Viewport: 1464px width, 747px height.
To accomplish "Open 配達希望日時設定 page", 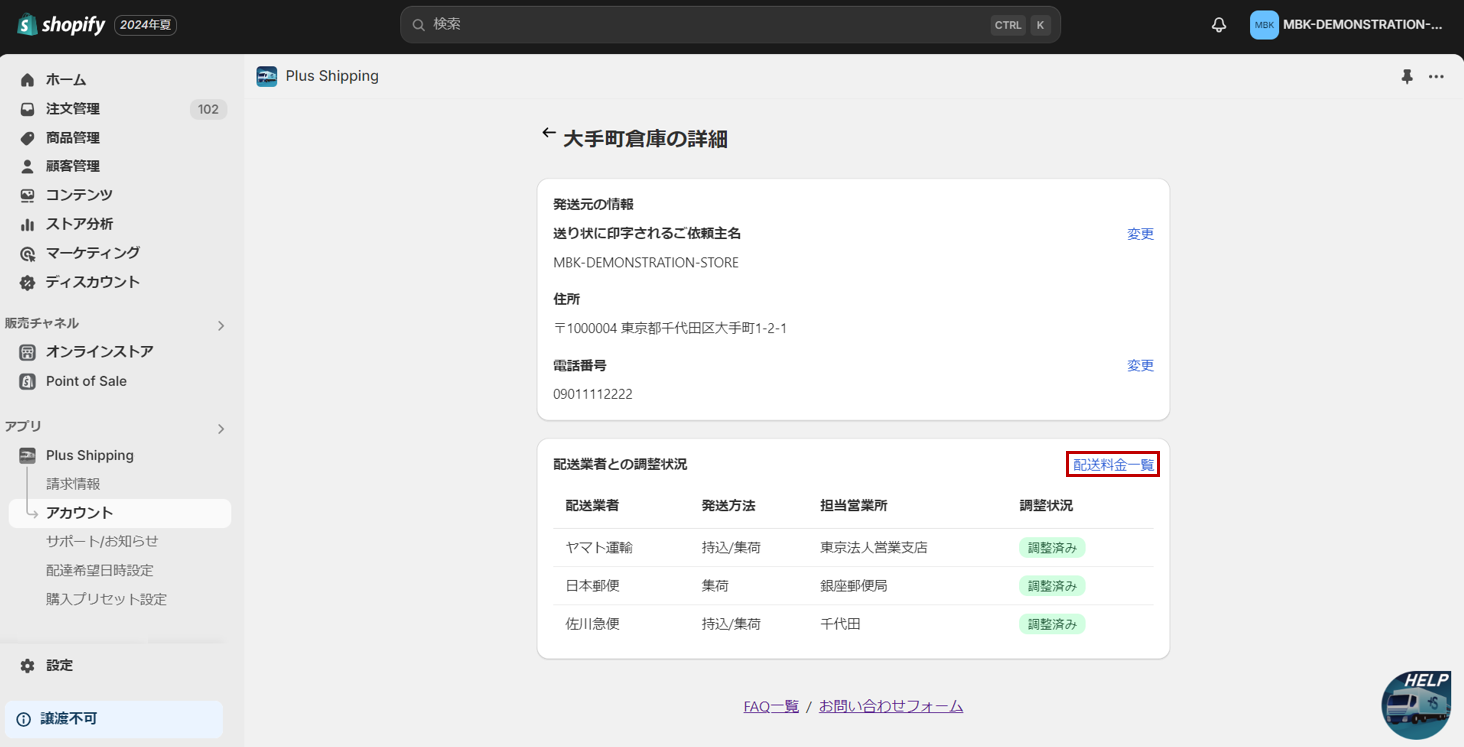I will (100, 570).
